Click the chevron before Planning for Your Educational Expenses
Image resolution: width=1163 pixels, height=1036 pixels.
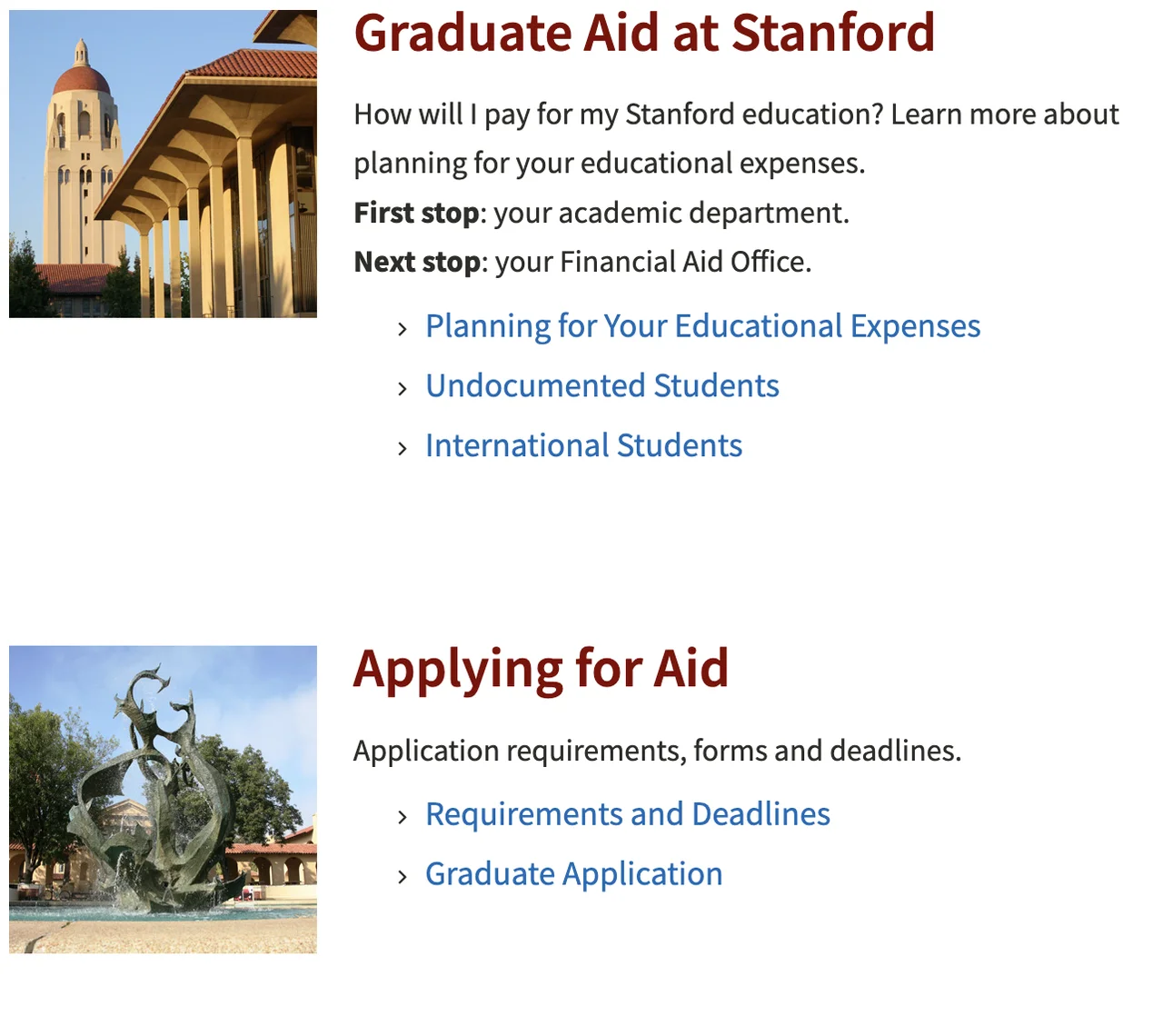tap(403, 329)
